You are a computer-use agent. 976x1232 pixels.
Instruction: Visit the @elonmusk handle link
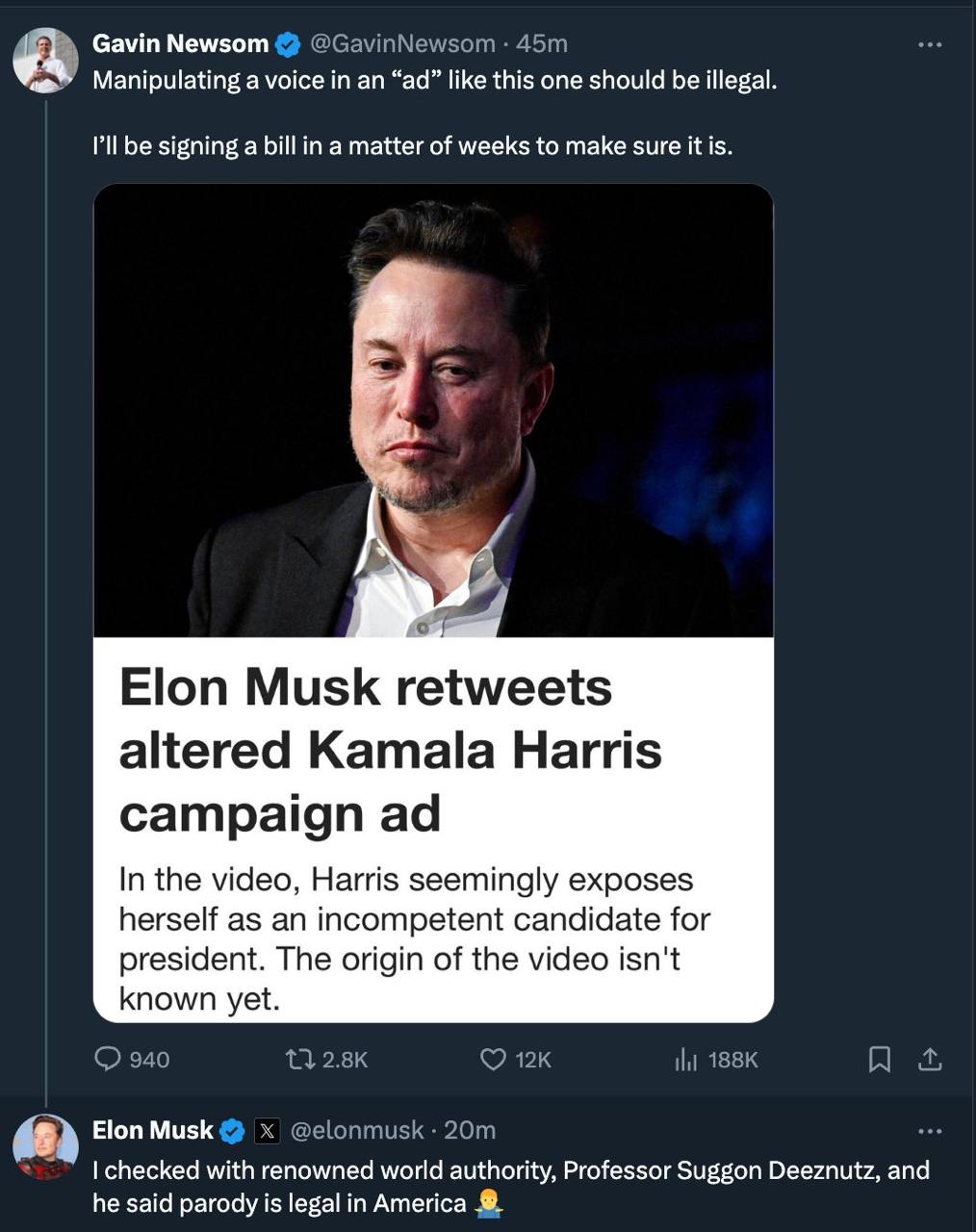click(x=356, y=1130)
